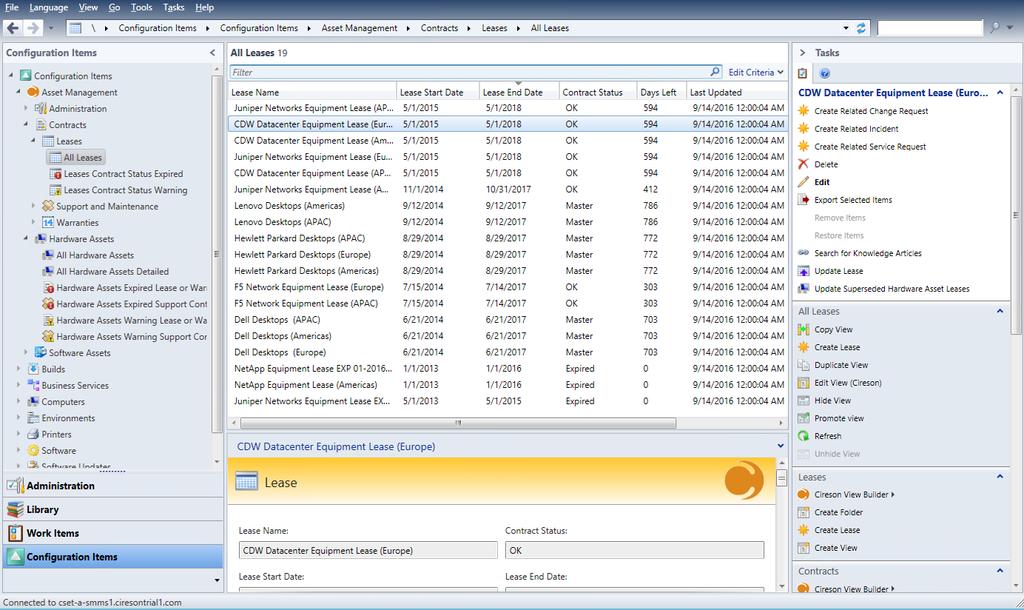Open the Language menu

point(48,7)
